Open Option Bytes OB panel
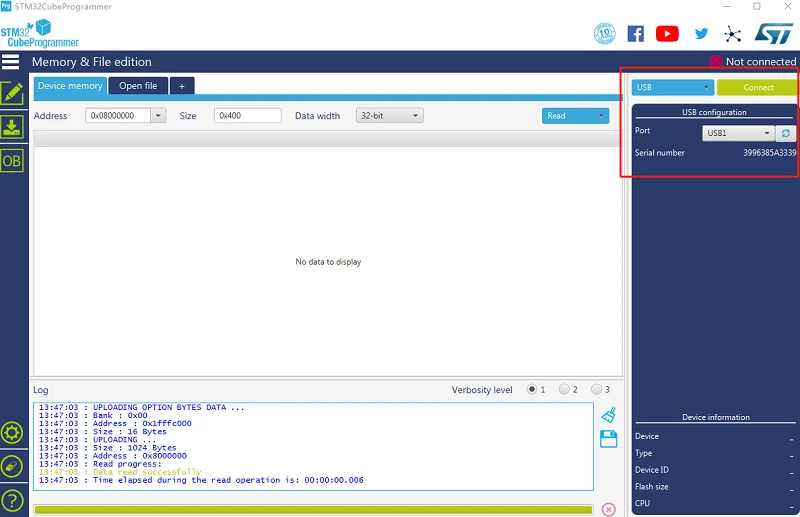Screen dimensions: 800x517 [x=12, y=161]
